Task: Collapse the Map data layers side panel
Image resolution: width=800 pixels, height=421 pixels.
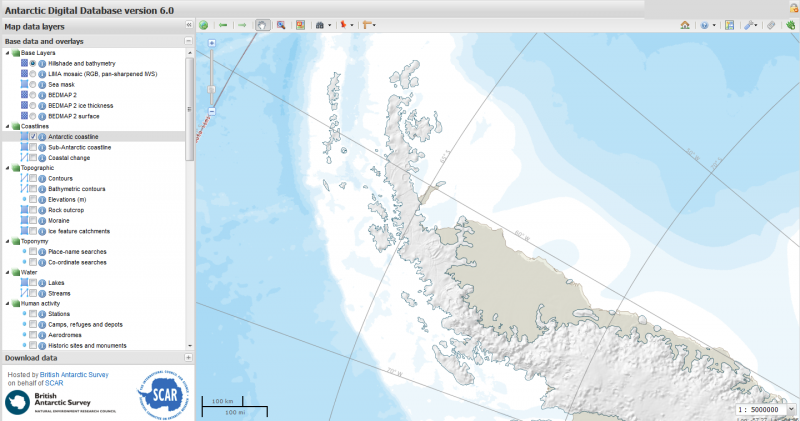Action: click(189, 24)
